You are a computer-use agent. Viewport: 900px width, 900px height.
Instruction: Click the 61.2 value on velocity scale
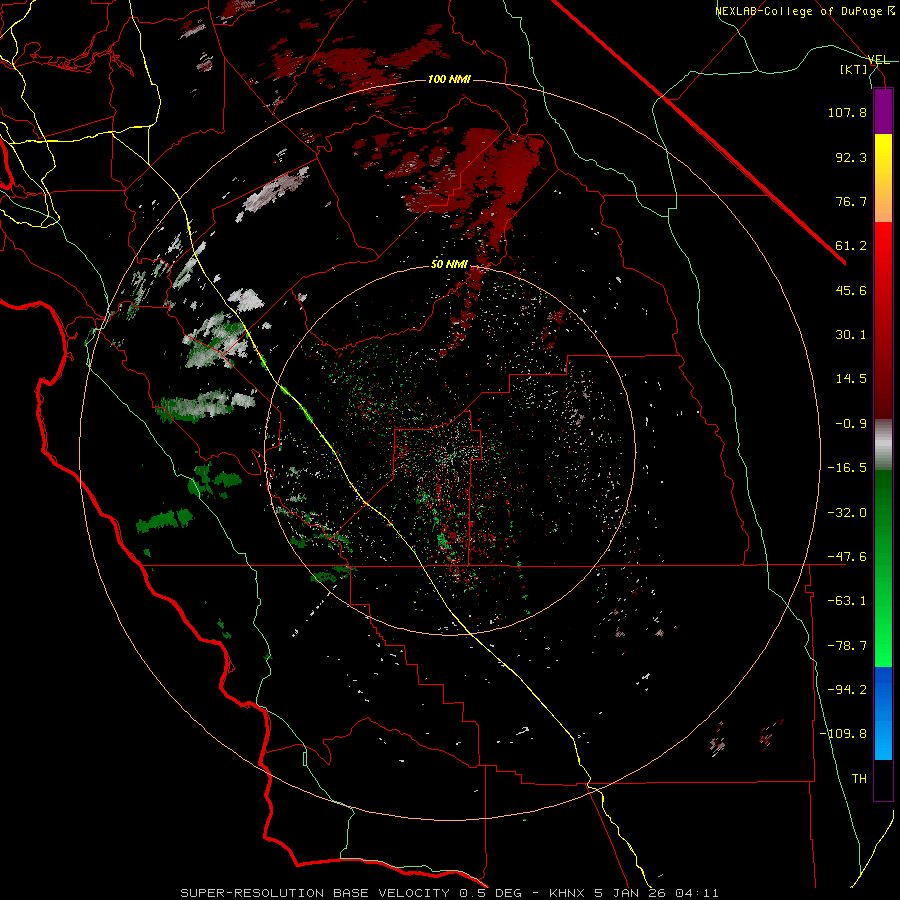tap(851, 246)
